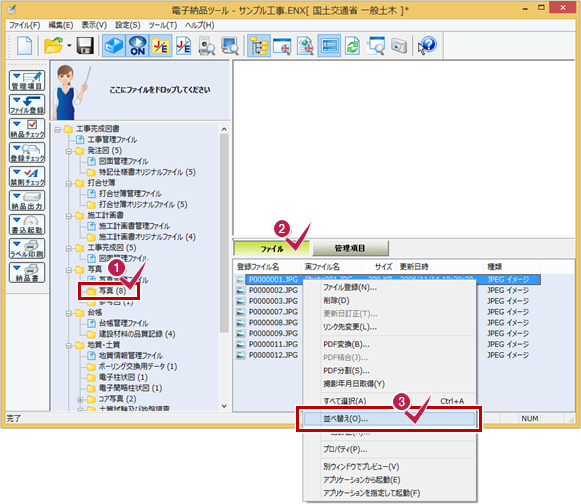Toggle the tree view toolbar icon
The width and height of the screenshot is (581, 504).
point(259,46)
